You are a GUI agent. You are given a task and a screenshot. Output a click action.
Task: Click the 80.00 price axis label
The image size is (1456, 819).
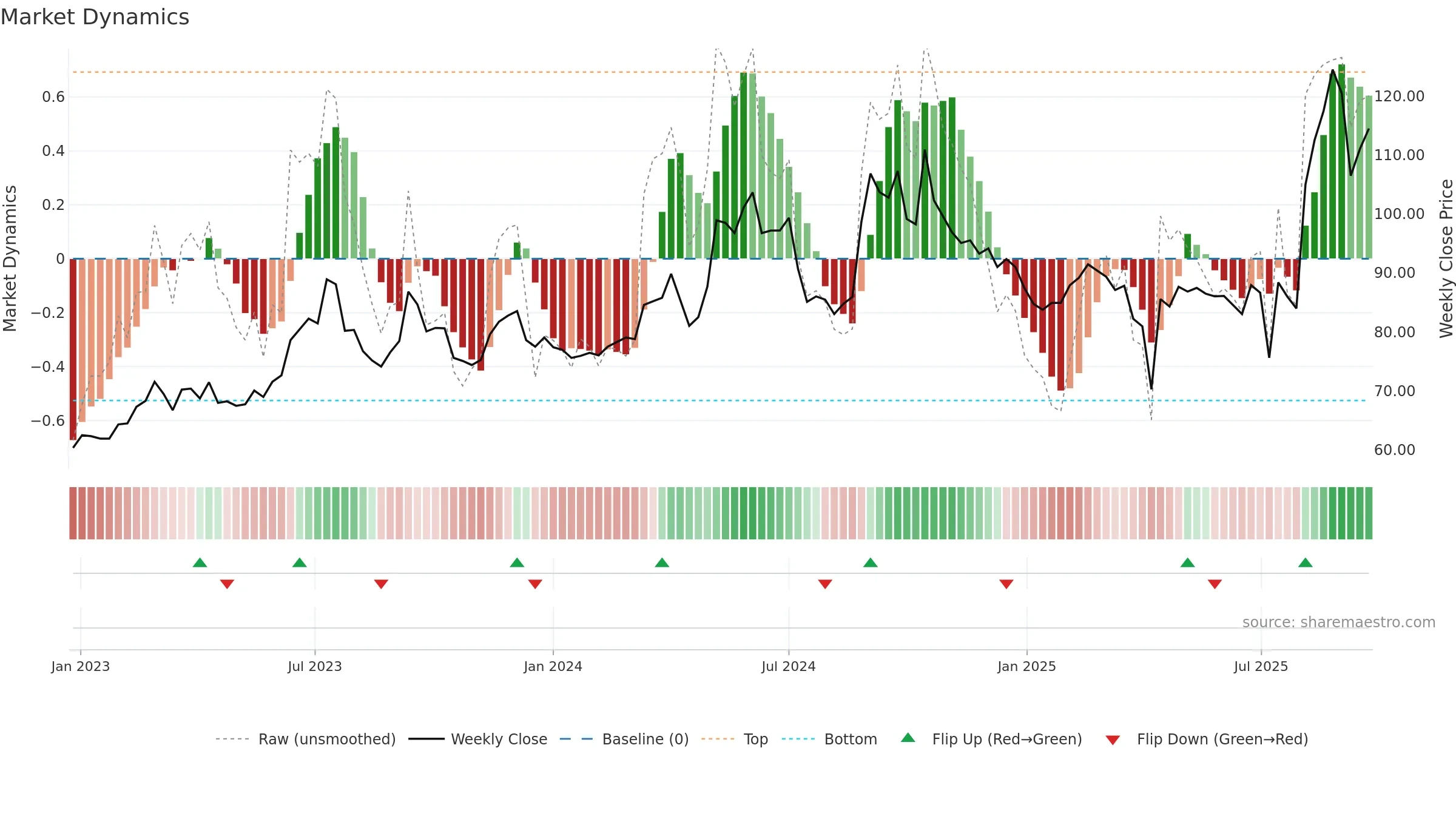tap(1395, 332)
